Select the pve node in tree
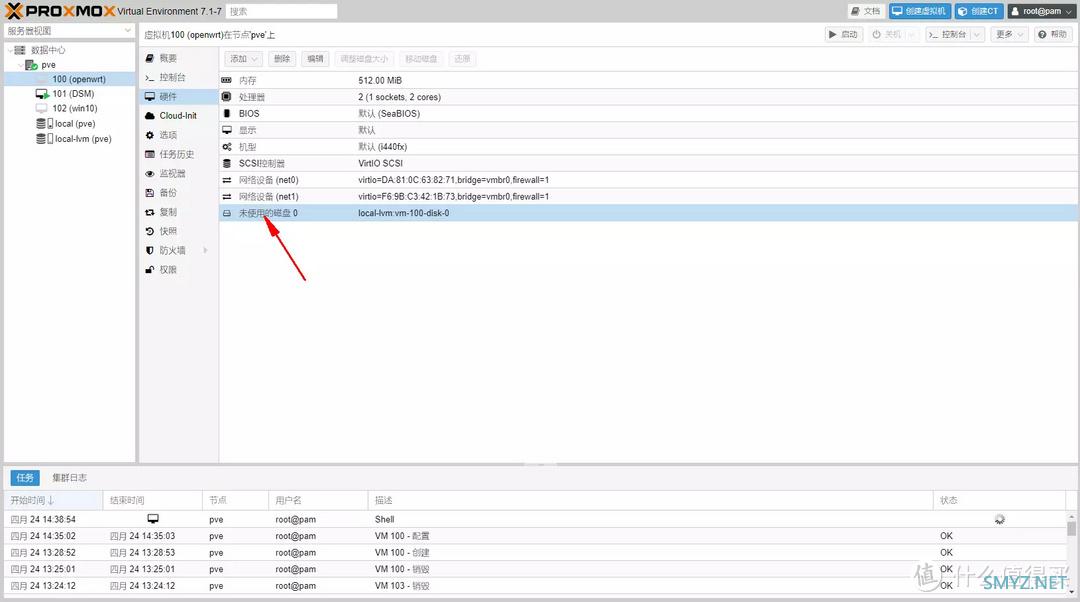1080x602 pixels. [x=48, y=65]
